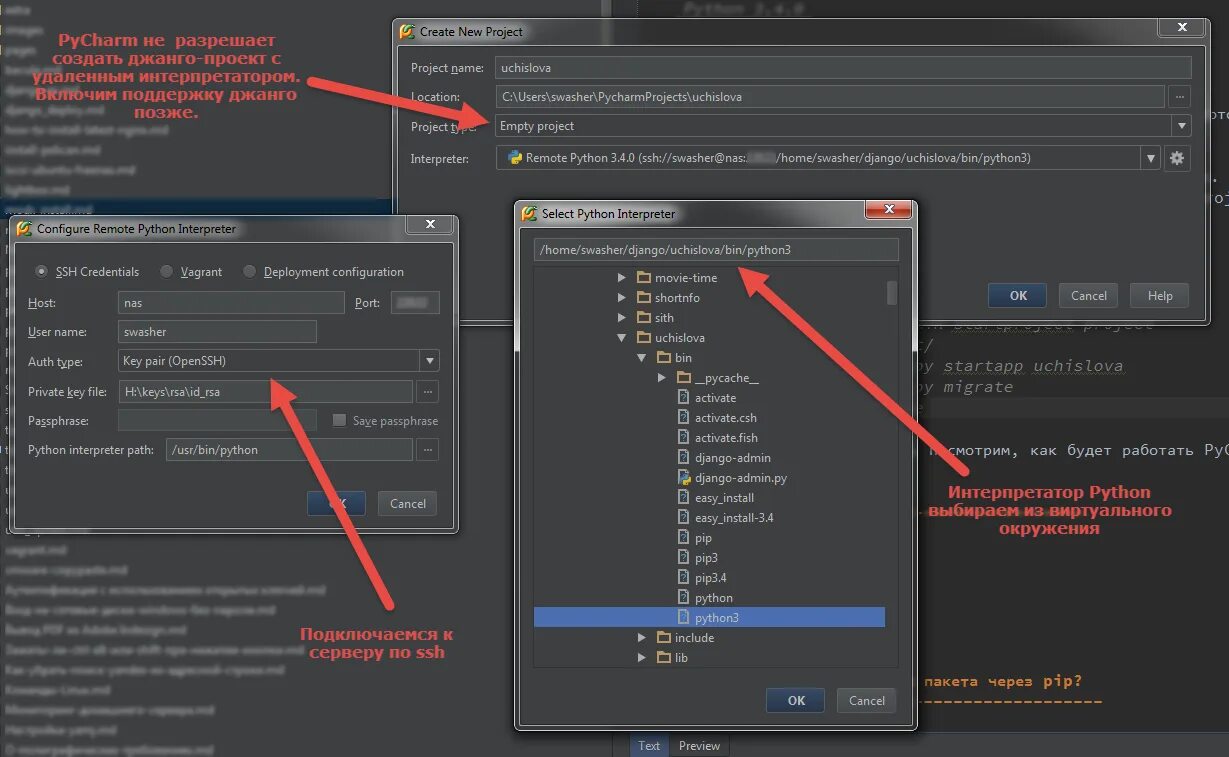Click the file tree vertical scrollbar
The image size is (1229, 757).
[x=892, y=293]
